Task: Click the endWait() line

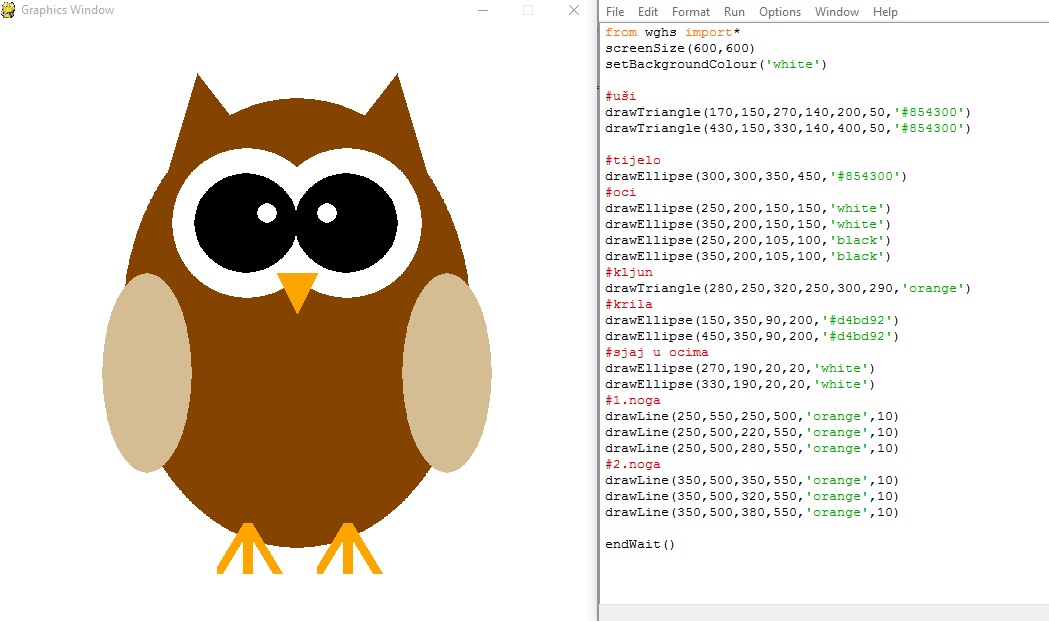Action: [x=640, y=545]
